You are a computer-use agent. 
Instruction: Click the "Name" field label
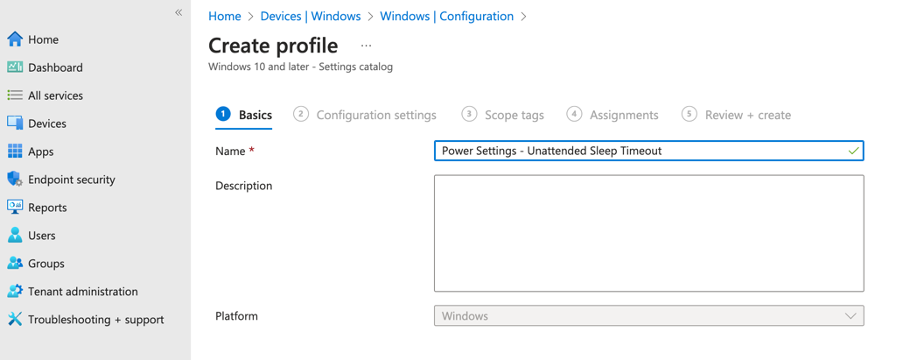pyautogui.click(x=229, y=151)
